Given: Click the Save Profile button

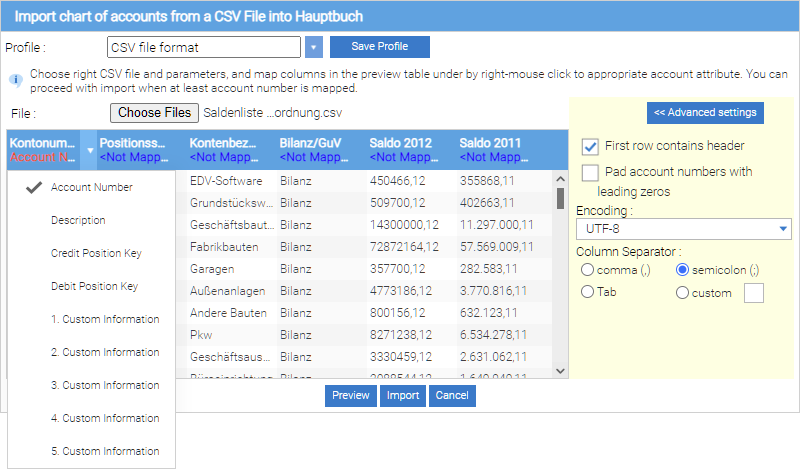Looking at the screenshot, I should point(380,47).
